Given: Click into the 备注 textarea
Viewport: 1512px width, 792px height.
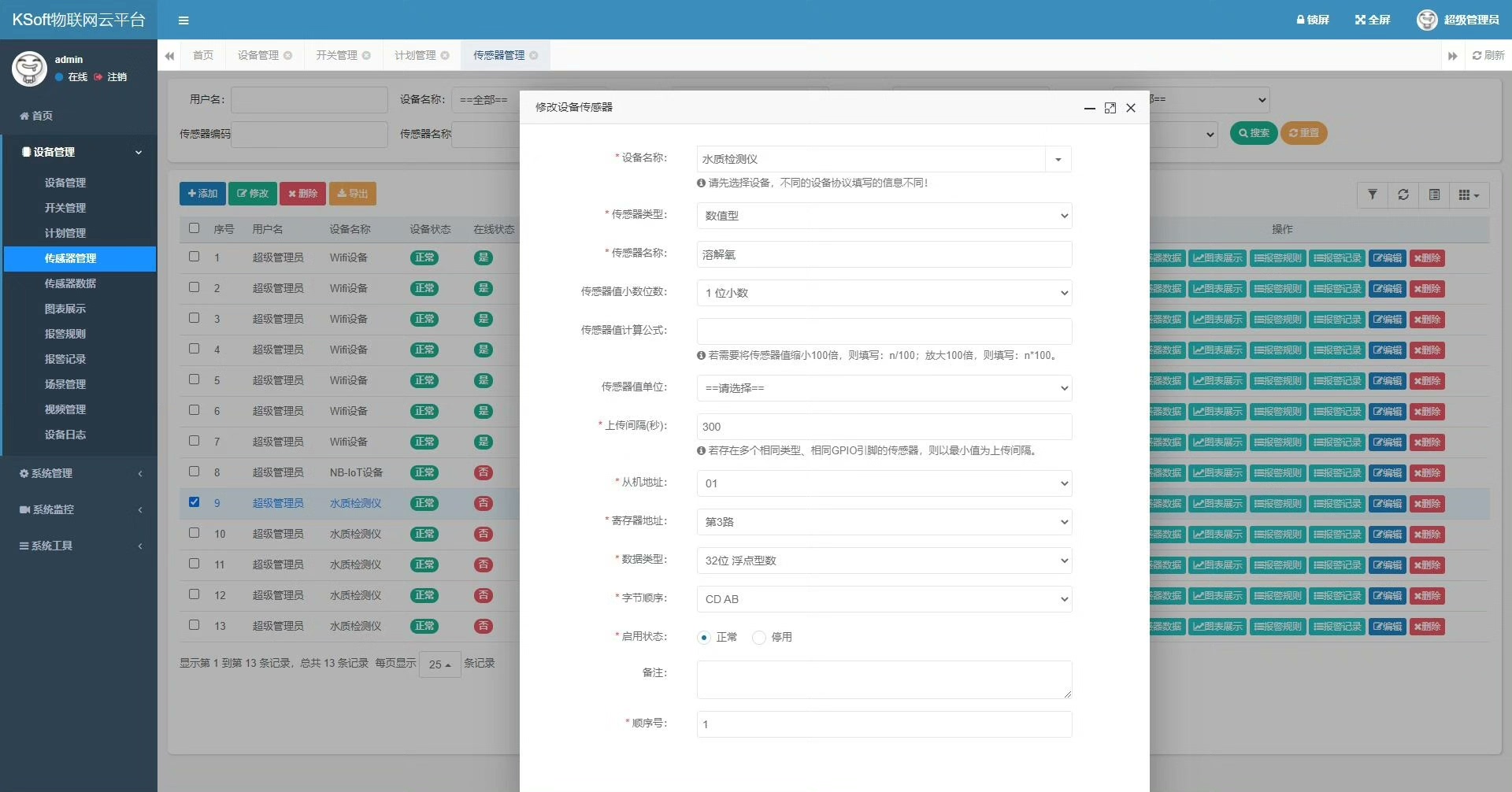Looking at the screenshot, I should click(x=884, y=679).
